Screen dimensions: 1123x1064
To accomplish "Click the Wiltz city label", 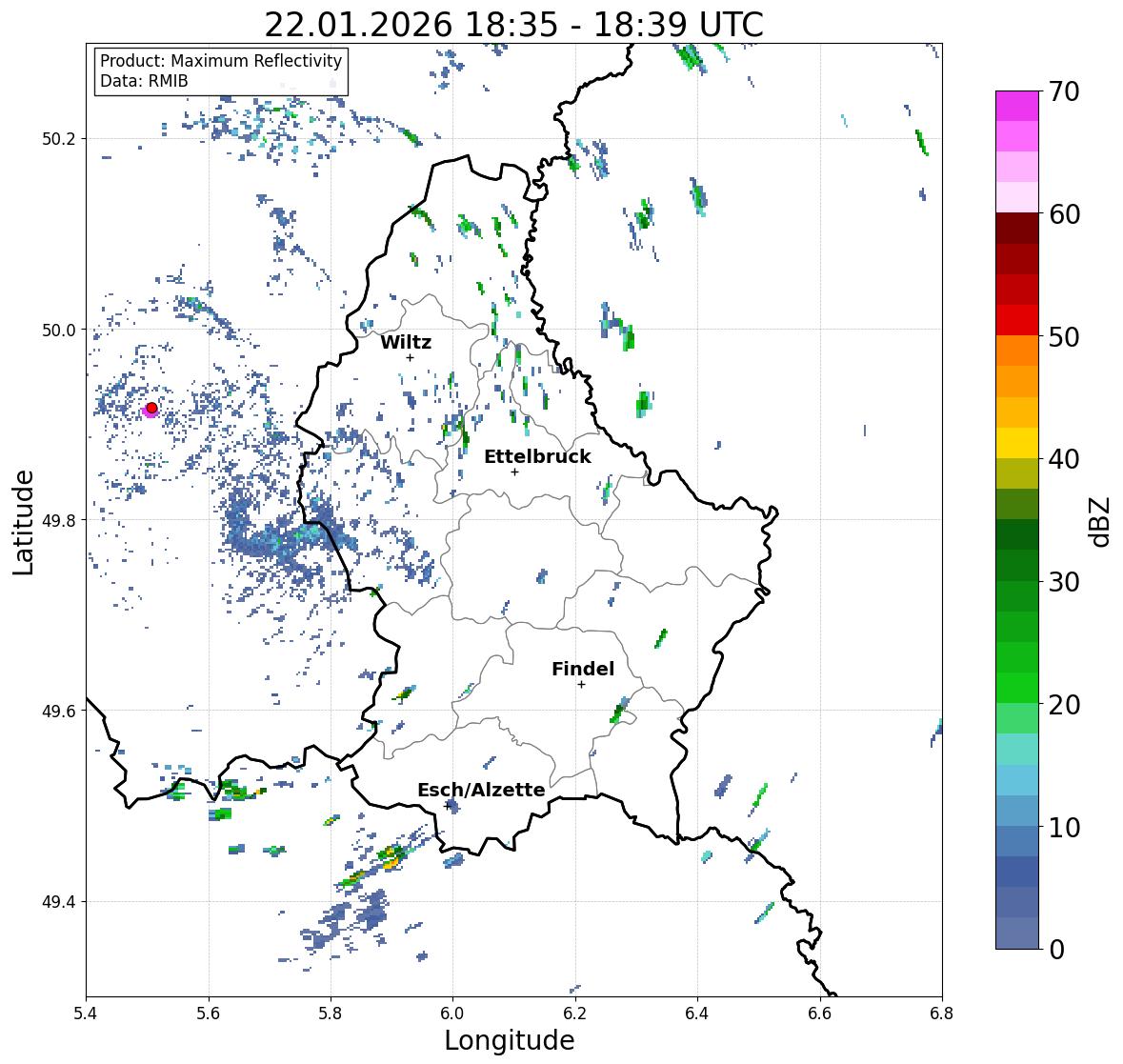I will point(406,342).
